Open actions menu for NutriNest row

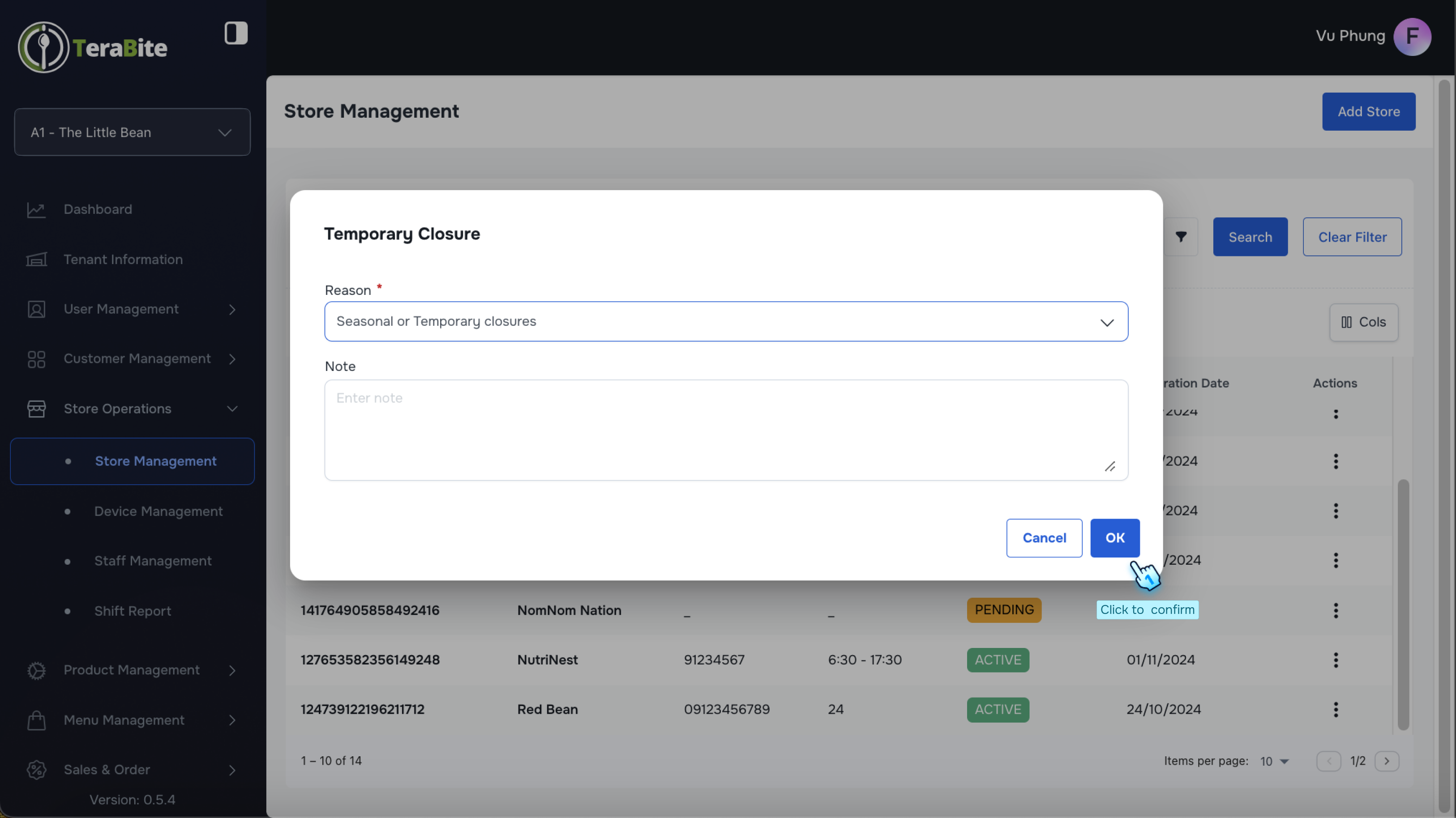1336,660
